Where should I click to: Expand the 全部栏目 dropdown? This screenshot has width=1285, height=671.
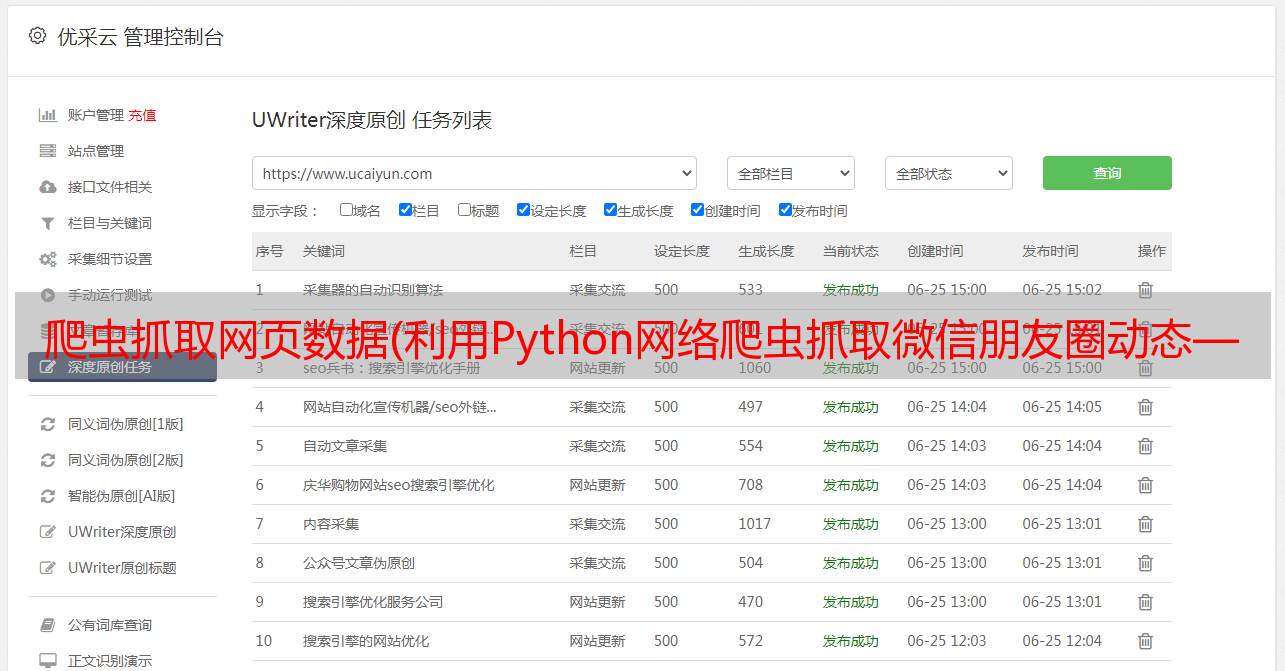click(790, 173)
